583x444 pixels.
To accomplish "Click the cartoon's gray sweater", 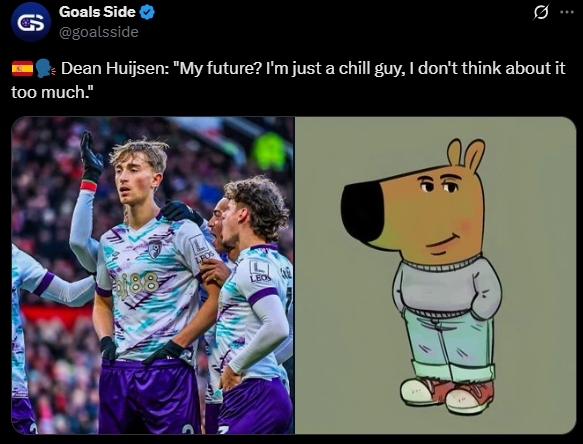I will (x=446, y=288).
